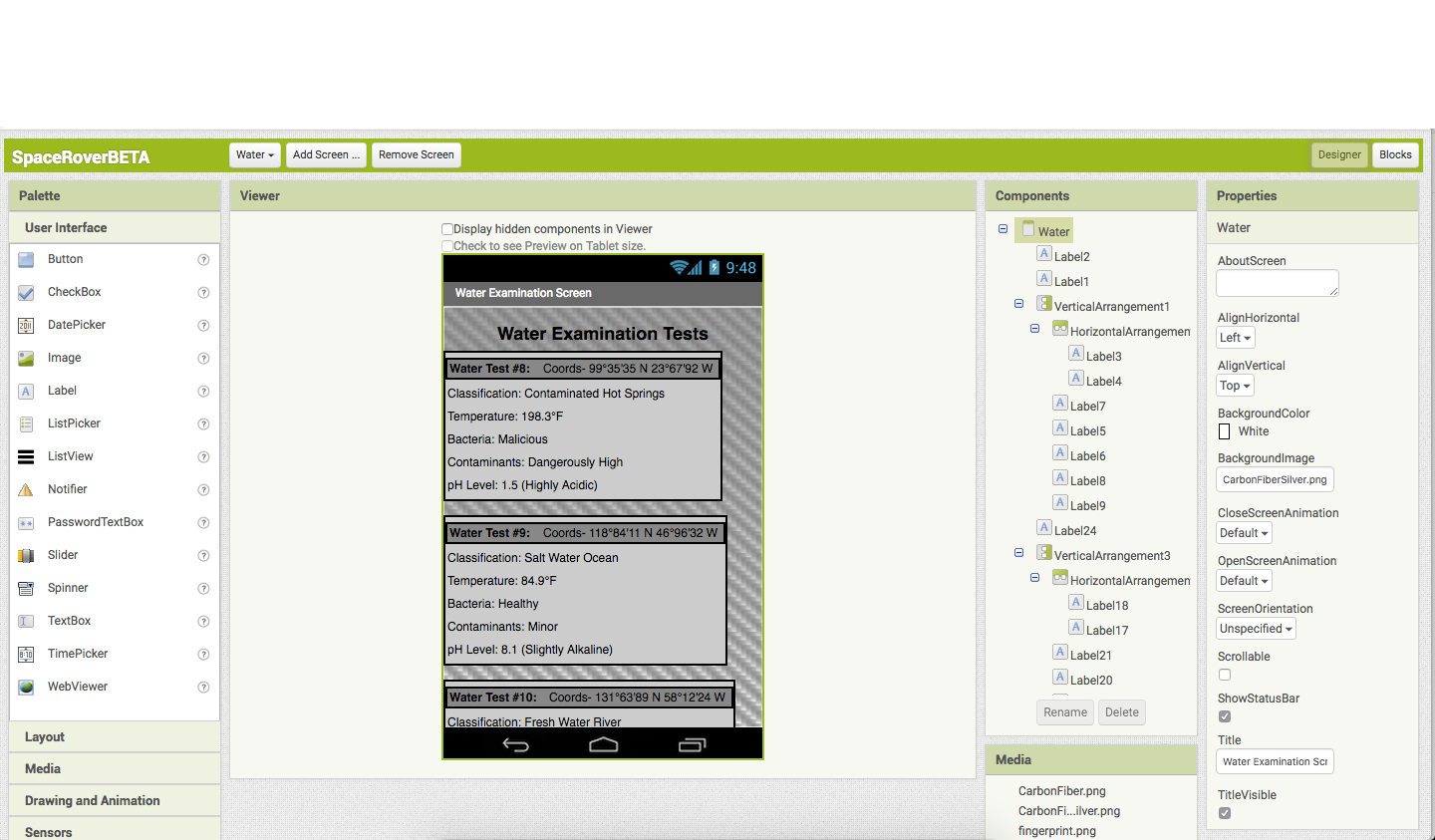Viewport: 1435px width, 840px height.
Task: Enable Display hidden components in Viewer
Action: 447,228
